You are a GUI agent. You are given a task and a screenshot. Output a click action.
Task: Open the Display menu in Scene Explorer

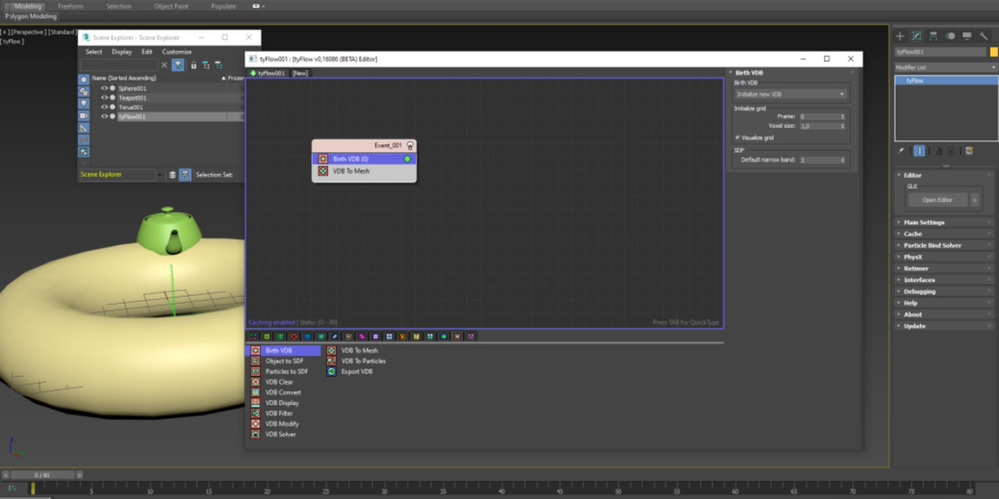tap(122, 52)
